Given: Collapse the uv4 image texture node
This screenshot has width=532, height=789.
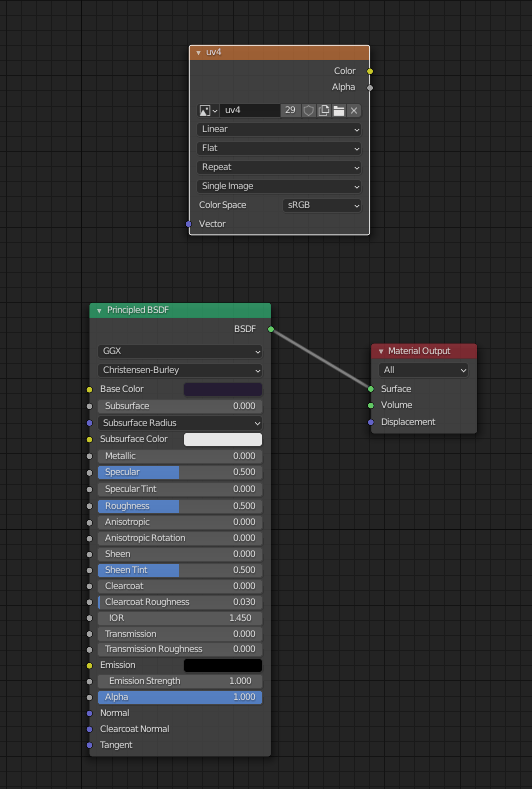Looking at the screenshot, I should pos(198,53).
